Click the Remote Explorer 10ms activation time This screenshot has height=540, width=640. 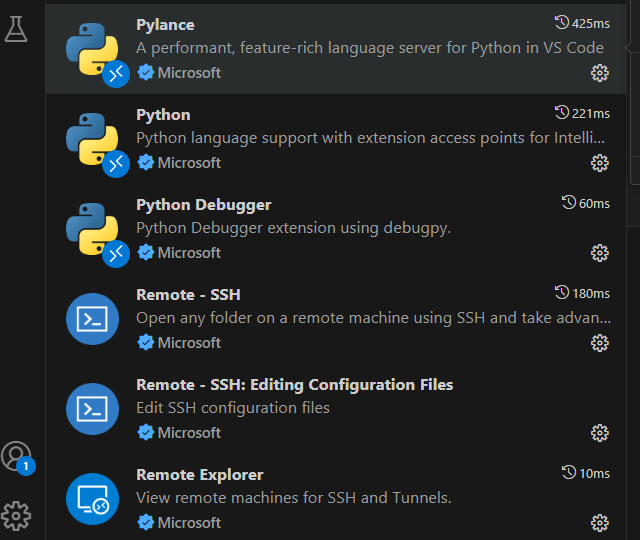click(x=586, y=473)
